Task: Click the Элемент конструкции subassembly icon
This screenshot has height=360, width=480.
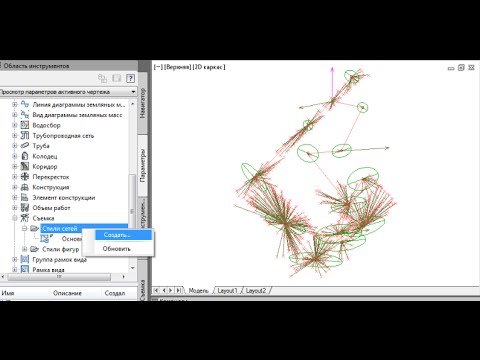Action: [x=25, y=197]
